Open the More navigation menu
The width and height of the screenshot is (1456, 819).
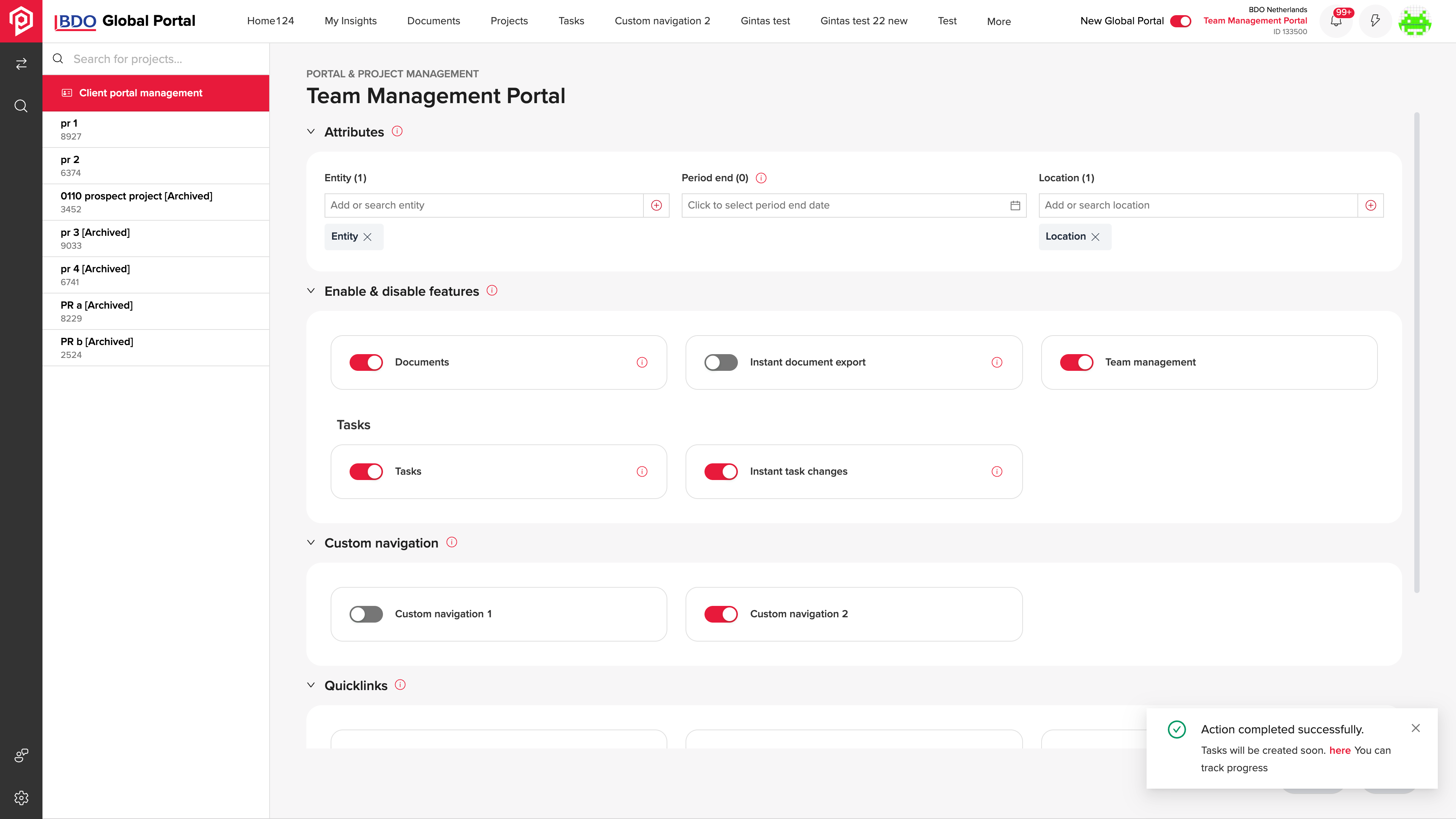point(999,22)
